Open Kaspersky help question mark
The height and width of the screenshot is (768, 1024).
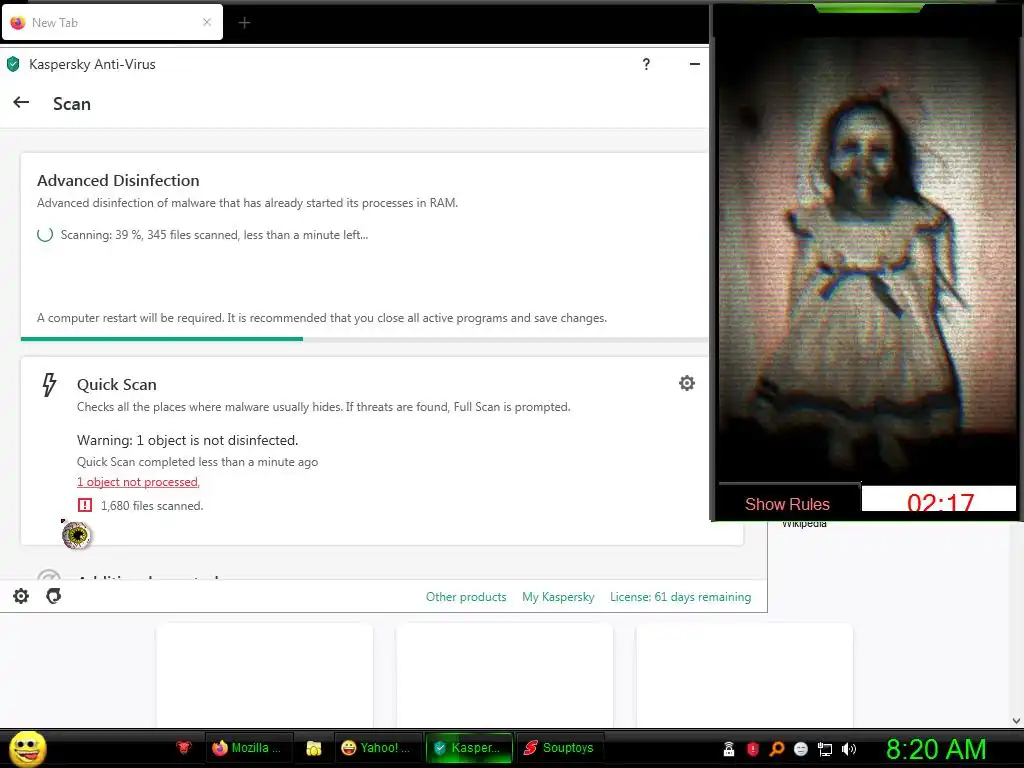[x=646, y=64]
